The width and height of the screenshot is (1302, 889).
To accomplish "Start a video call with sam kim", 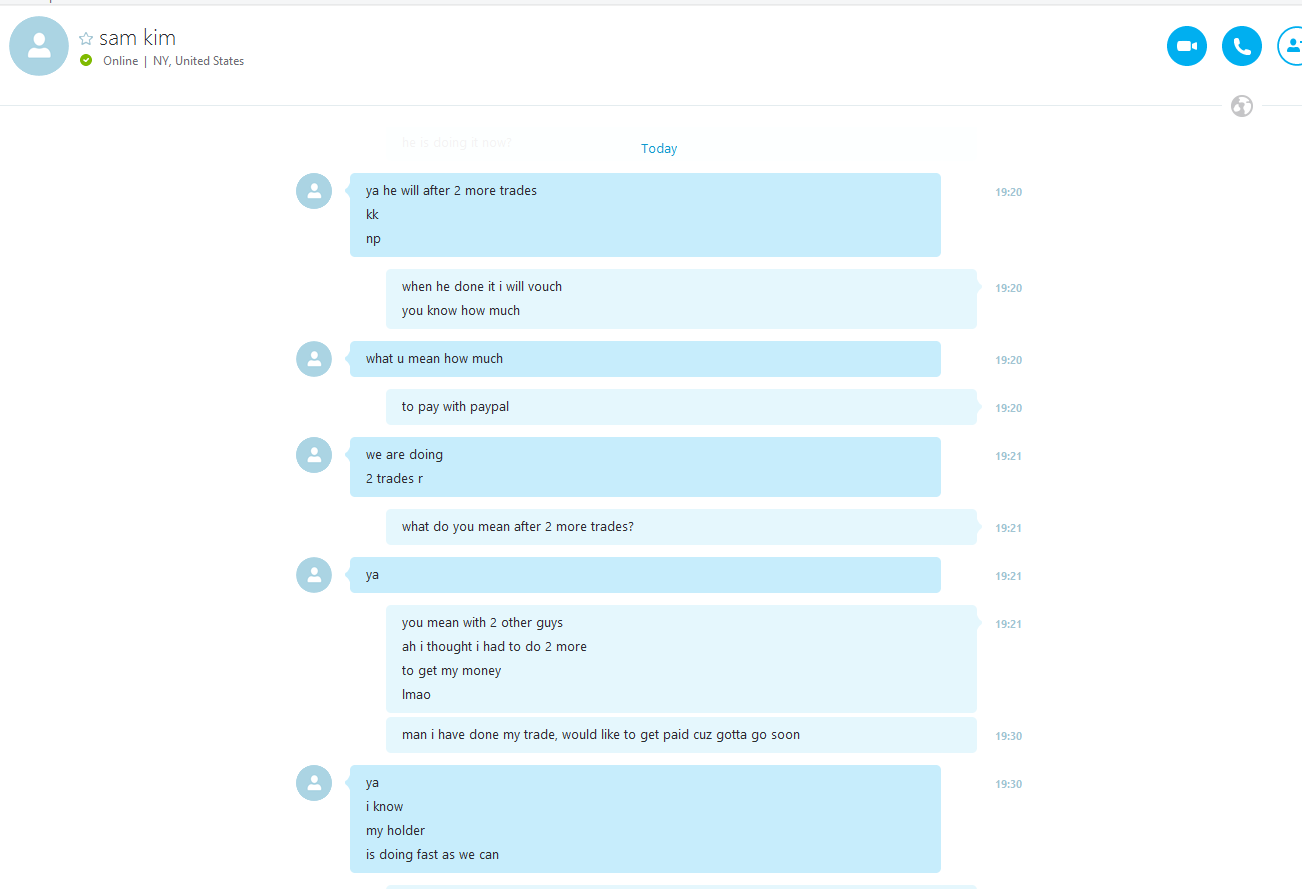I will (1187, 46).
